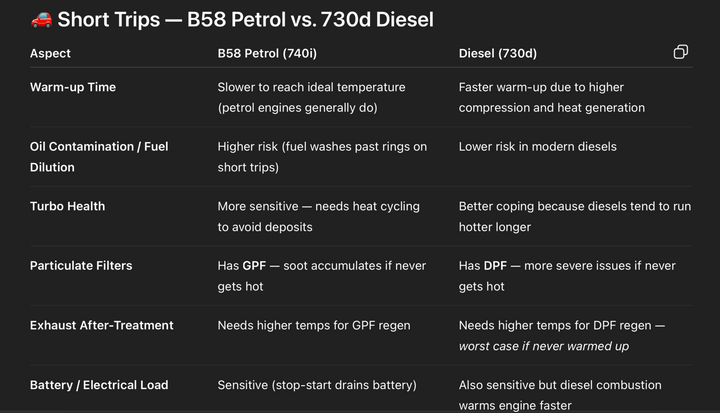Click the Warm-up Time row label
This screenshot has width=720, height=413.
[x=73, y=87]
